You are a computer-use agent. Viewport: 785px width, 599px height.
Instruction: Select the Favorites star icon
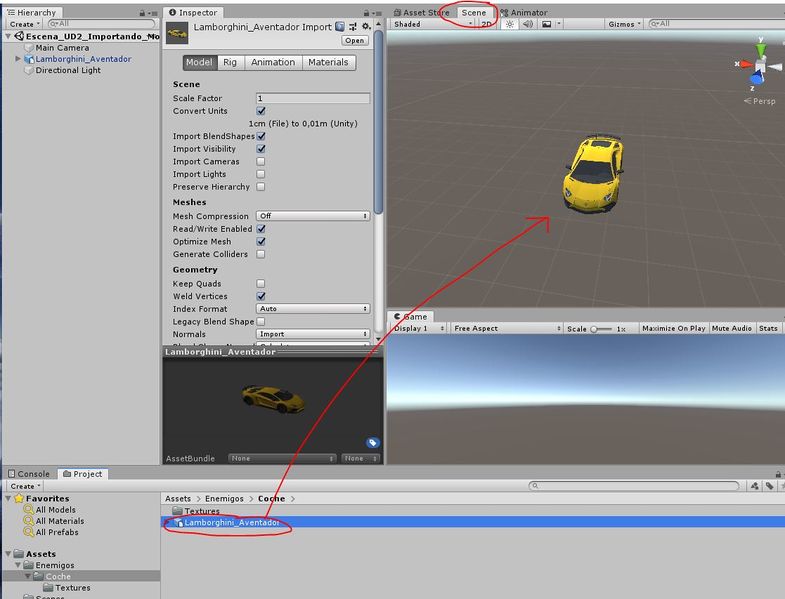(19, 498)
